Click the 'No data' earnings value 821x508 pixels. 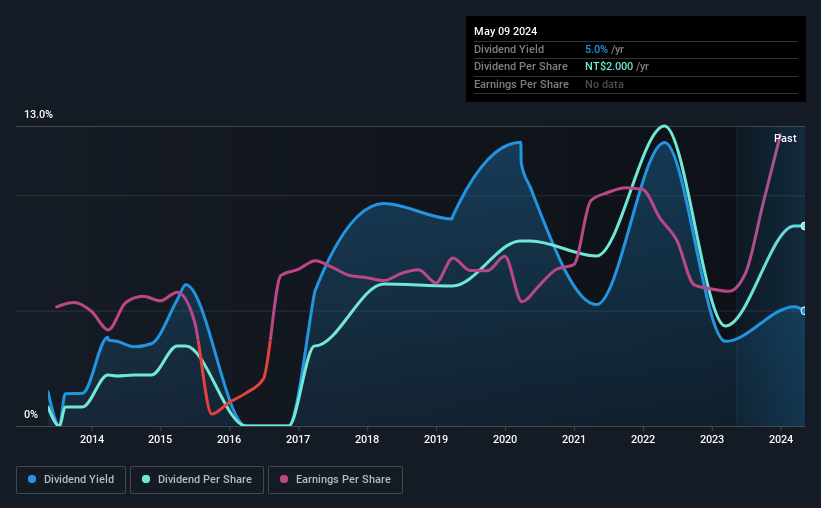pos(604,84)
